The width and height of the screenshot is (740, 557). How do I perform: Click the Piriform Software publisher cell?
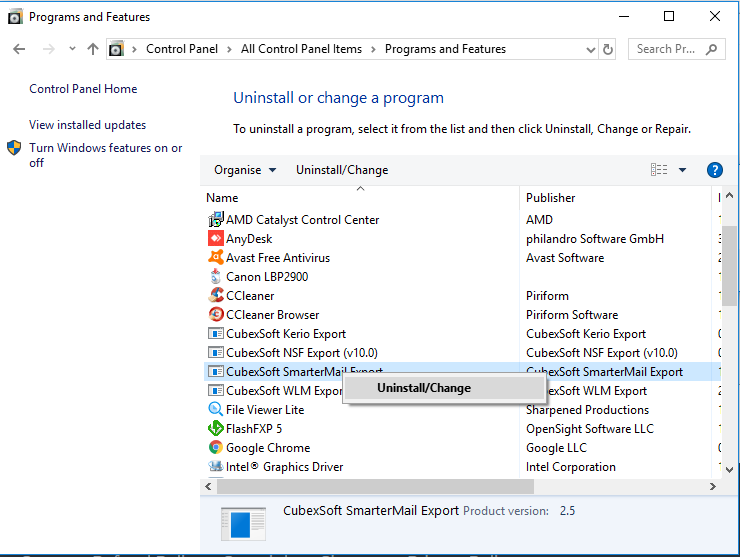click(572, 315)
